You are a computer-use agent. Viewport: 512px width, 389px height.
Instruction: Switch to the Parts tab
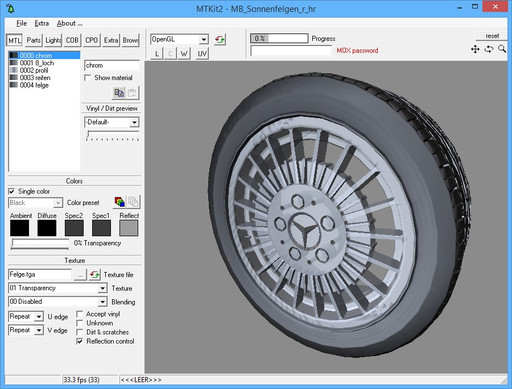click(x=34, y=41)
